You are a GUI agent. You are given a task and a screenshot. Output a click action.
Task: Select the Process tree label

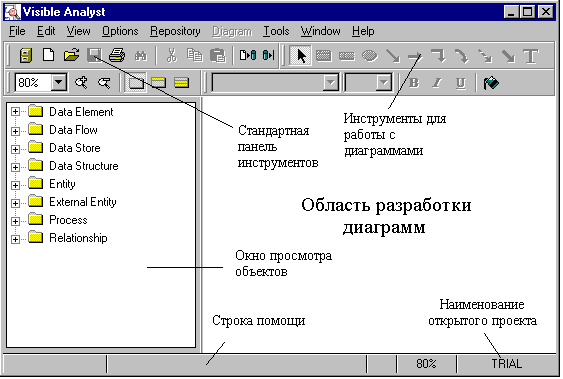coord(68,220)
